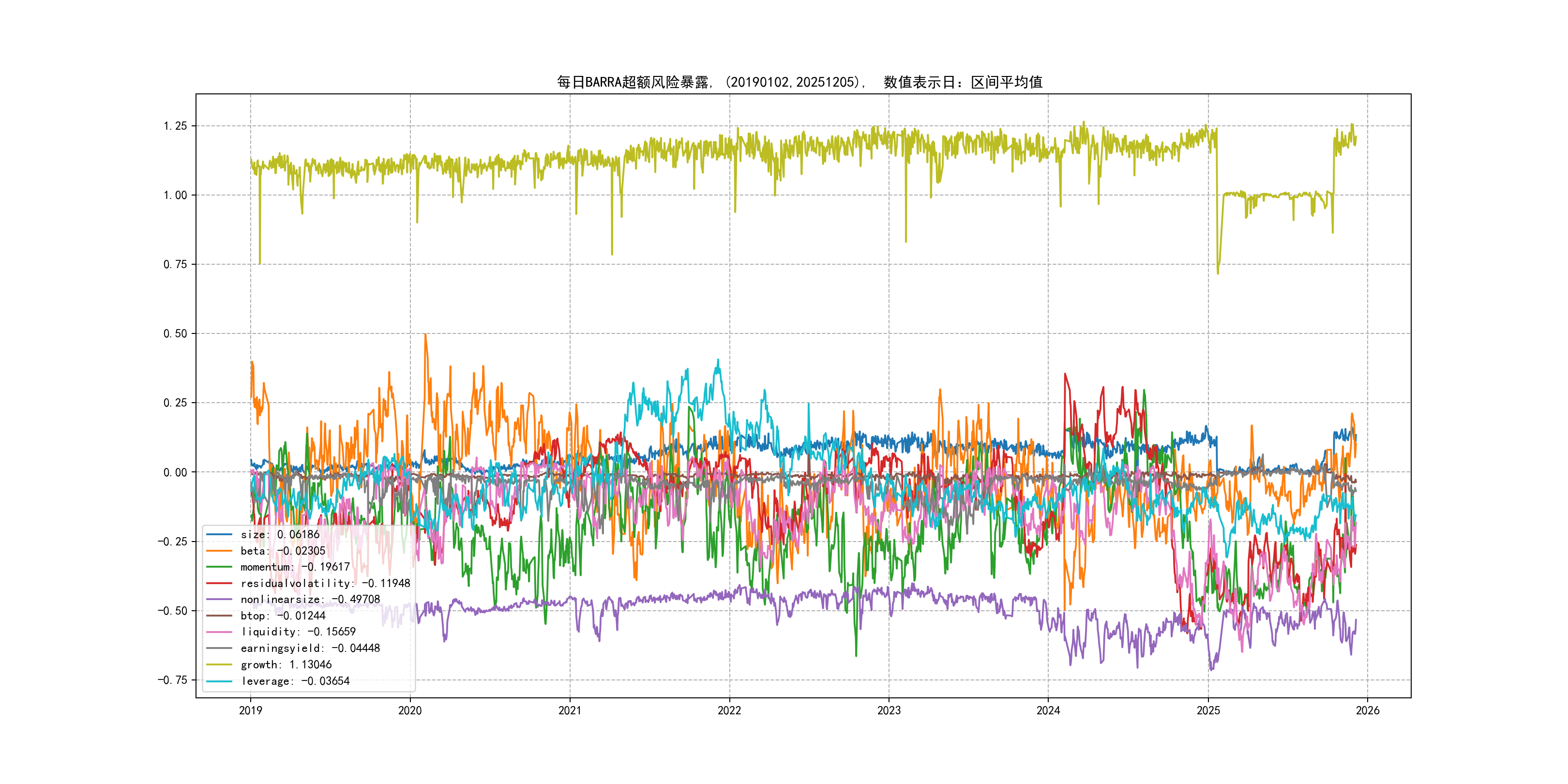1568x784 pixels.
Task: Click the 0.00 y-axis tick label
Action: tap(175, 472)
